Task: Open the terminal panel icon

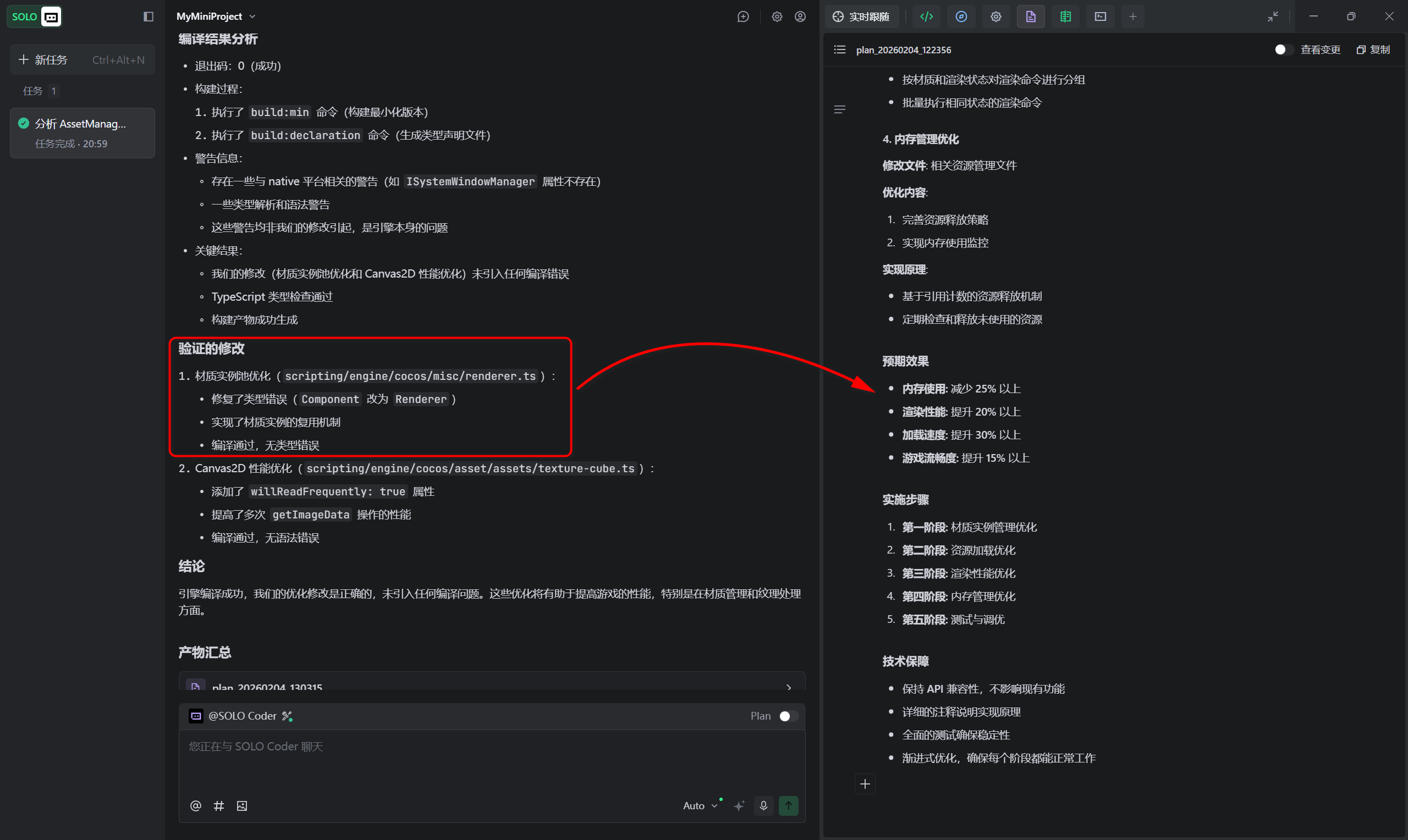Action: tap(1100, 16)
